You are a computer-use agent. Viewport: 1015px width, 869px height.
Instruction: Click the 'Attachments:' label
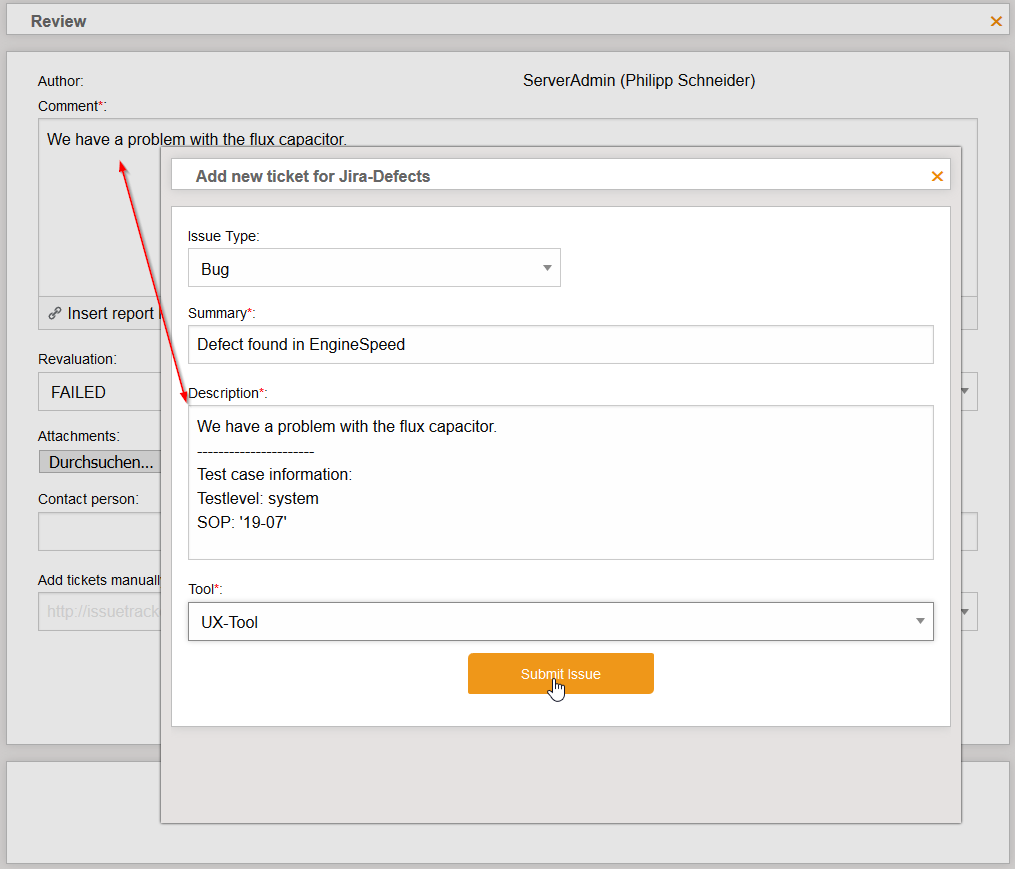(78, 436)
